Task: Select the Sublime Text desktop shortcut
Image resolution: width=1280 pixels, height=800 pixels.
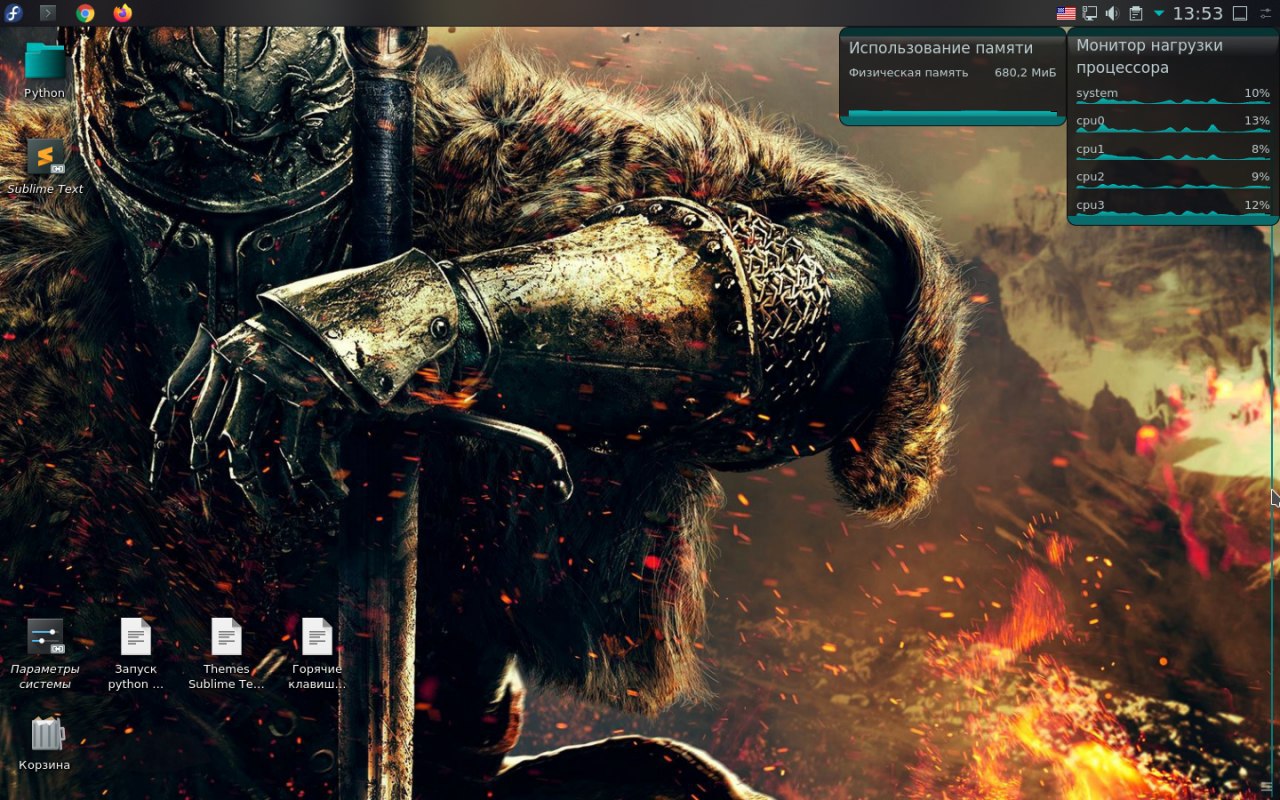Action: tap(45, 166)
